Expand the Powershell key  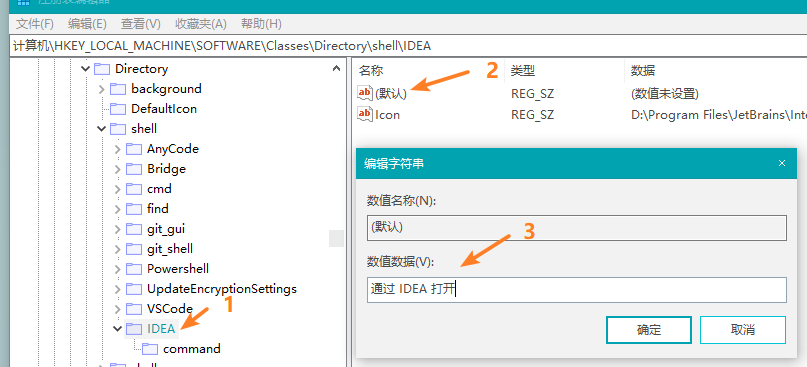click(117, 269)
